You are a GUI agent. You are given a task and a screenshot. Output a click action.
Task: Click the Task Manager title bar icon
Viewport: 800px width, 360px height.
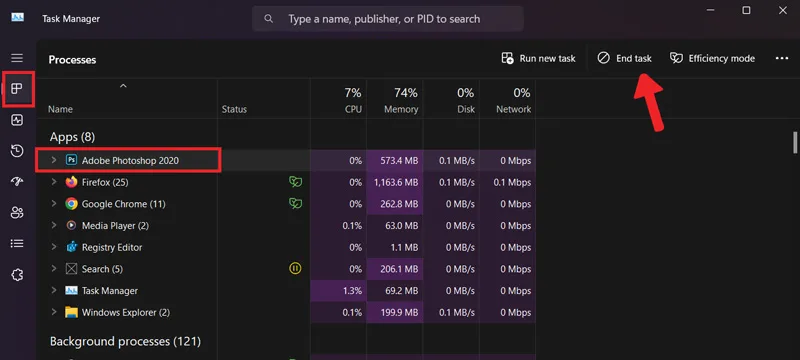18,18
